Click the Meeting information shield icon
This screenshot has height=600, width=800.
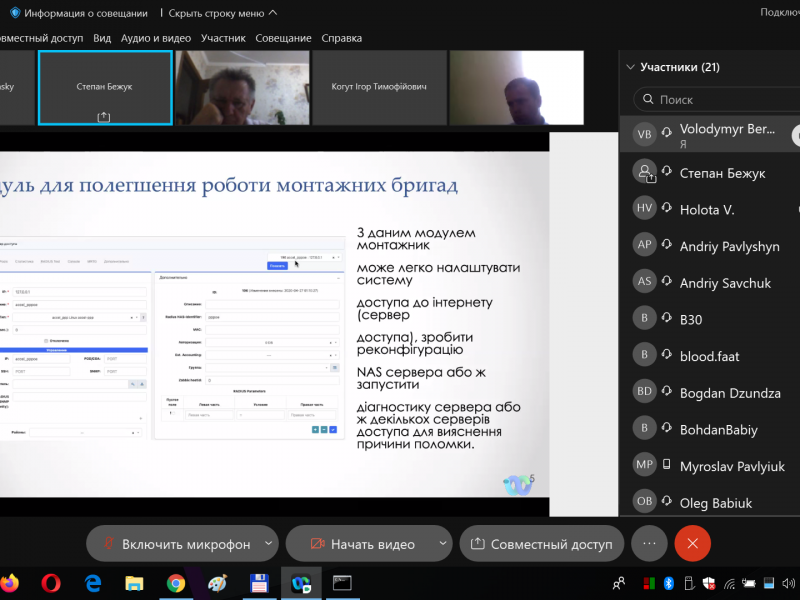pyautogui.click(x=15, y=13)
